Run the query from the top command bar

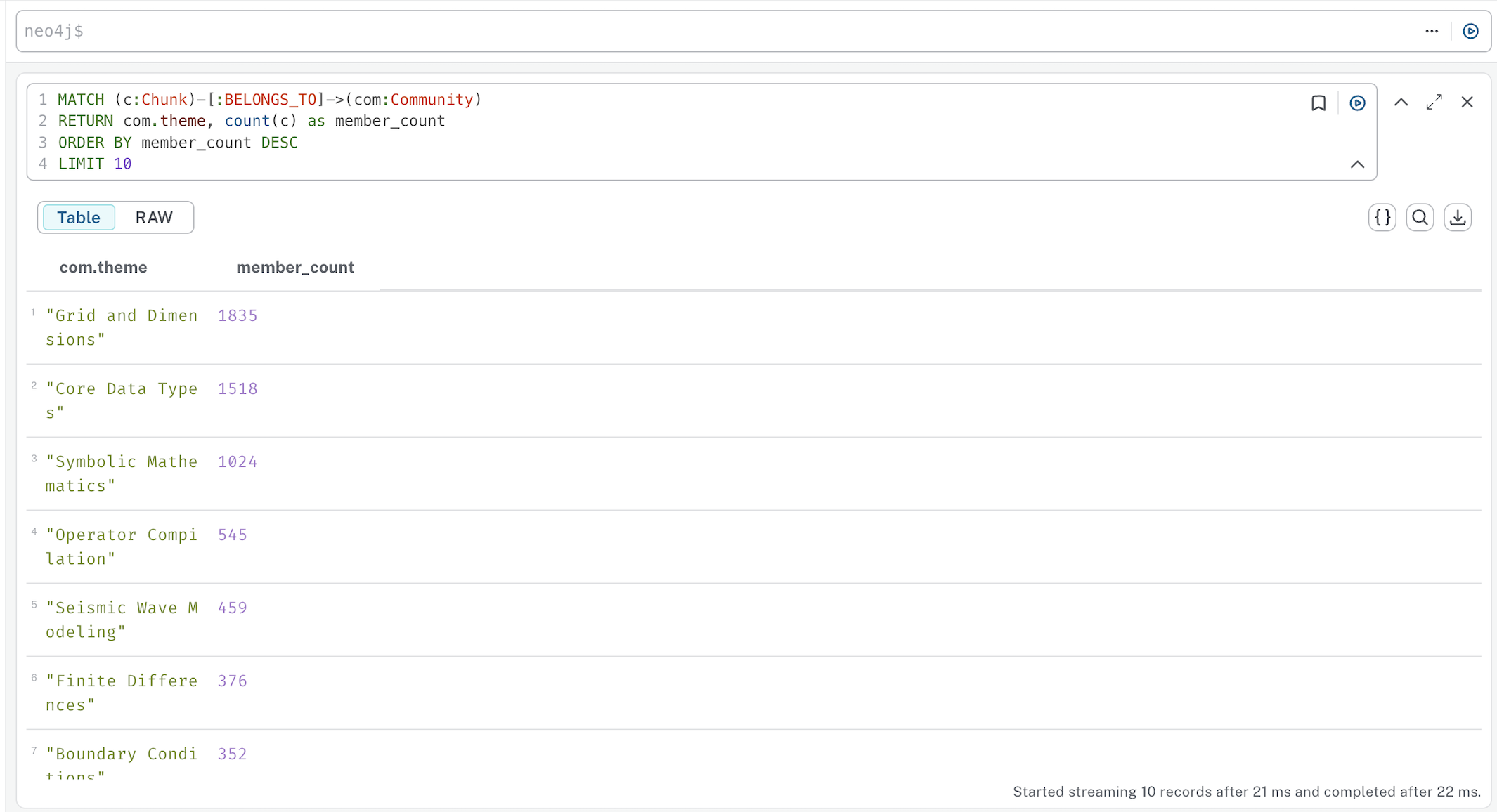point(1470,31)
